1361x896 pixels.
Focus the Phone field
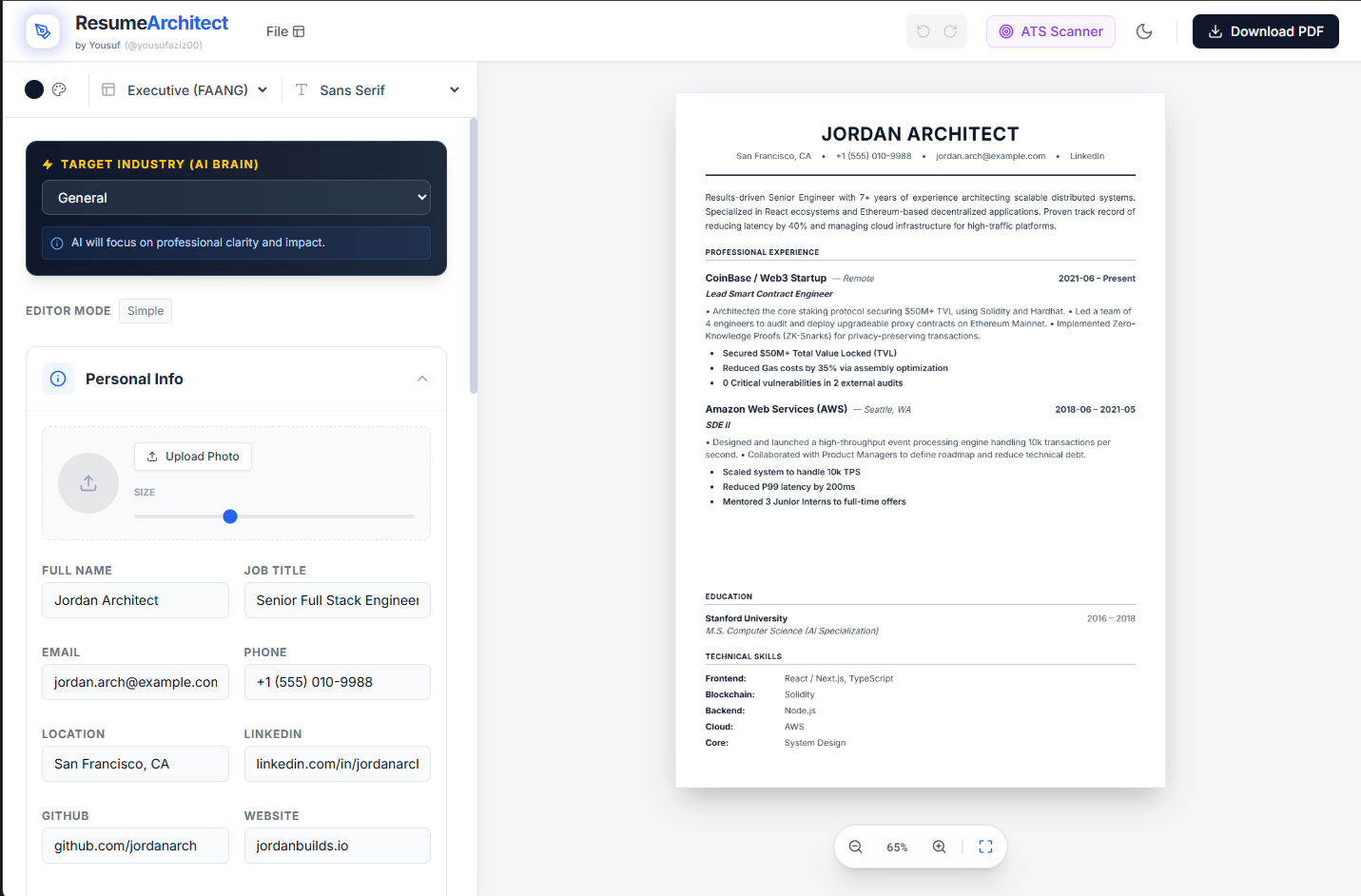click(x=338, y=682)
